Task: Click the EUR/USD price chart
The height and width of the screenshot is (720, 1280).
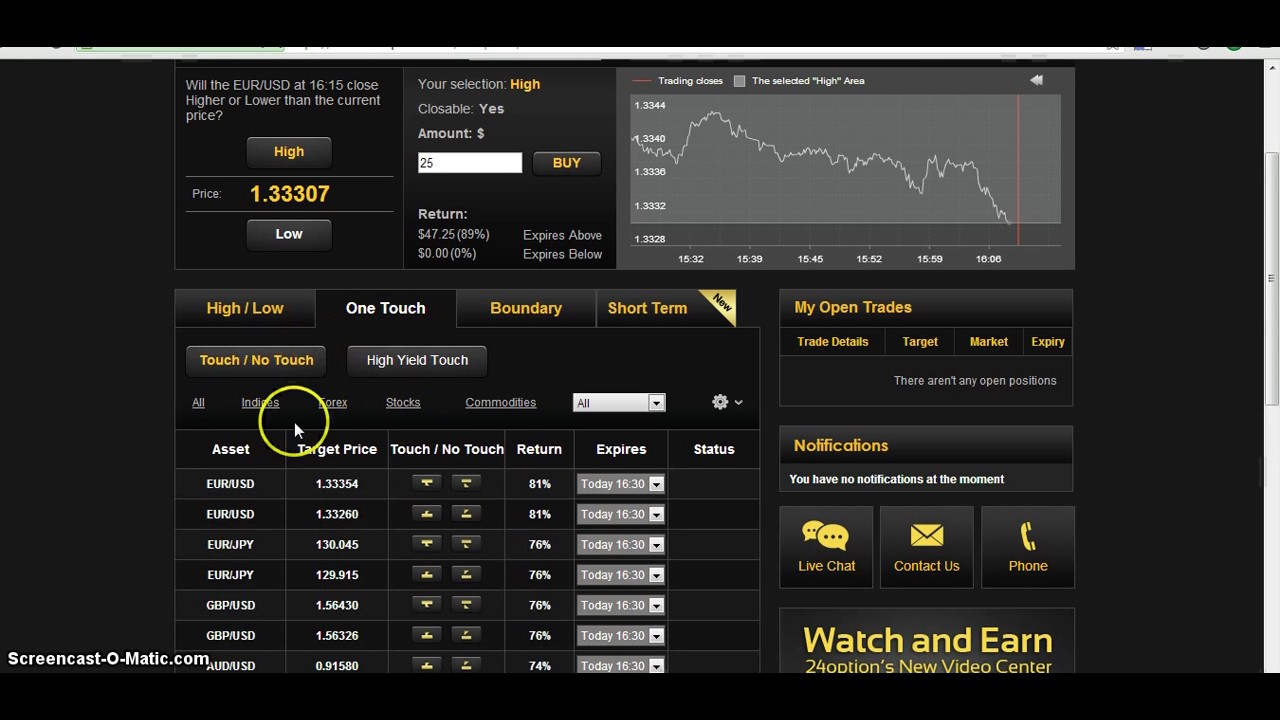Action: tap(845, 170)
